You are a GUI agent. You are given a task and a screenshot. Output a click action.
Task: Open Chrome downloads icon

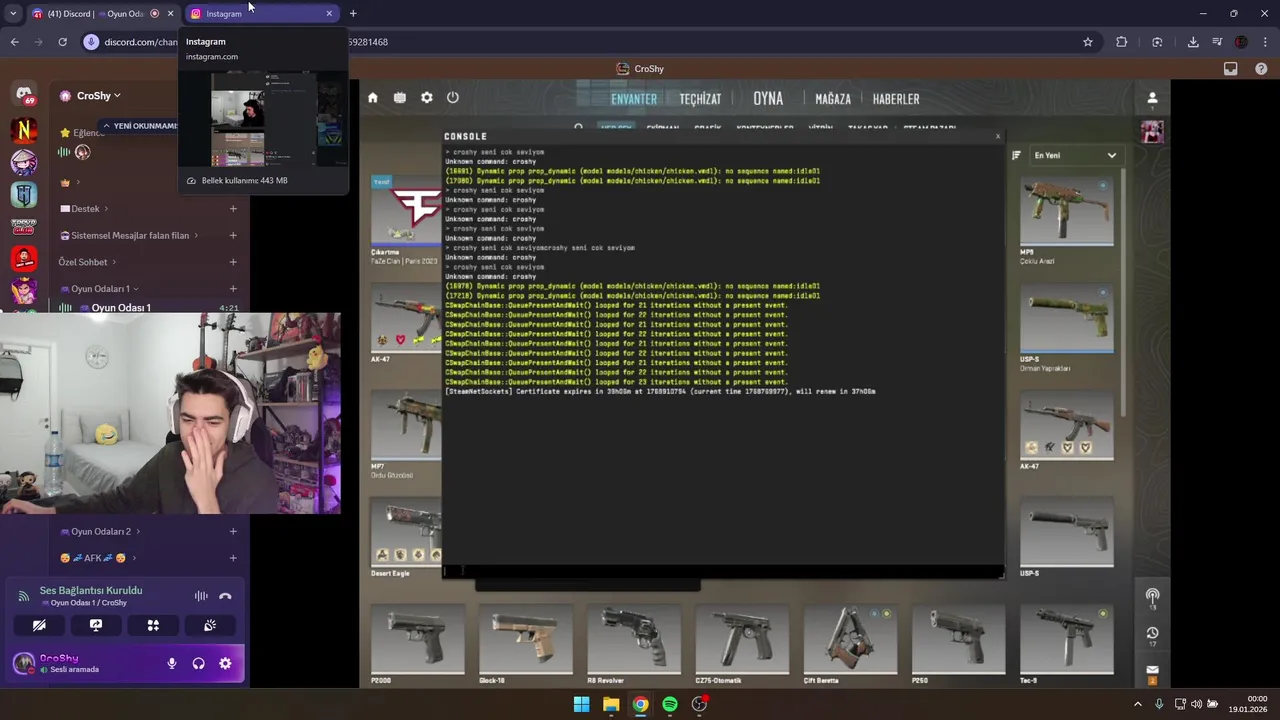click(1193, 42)
